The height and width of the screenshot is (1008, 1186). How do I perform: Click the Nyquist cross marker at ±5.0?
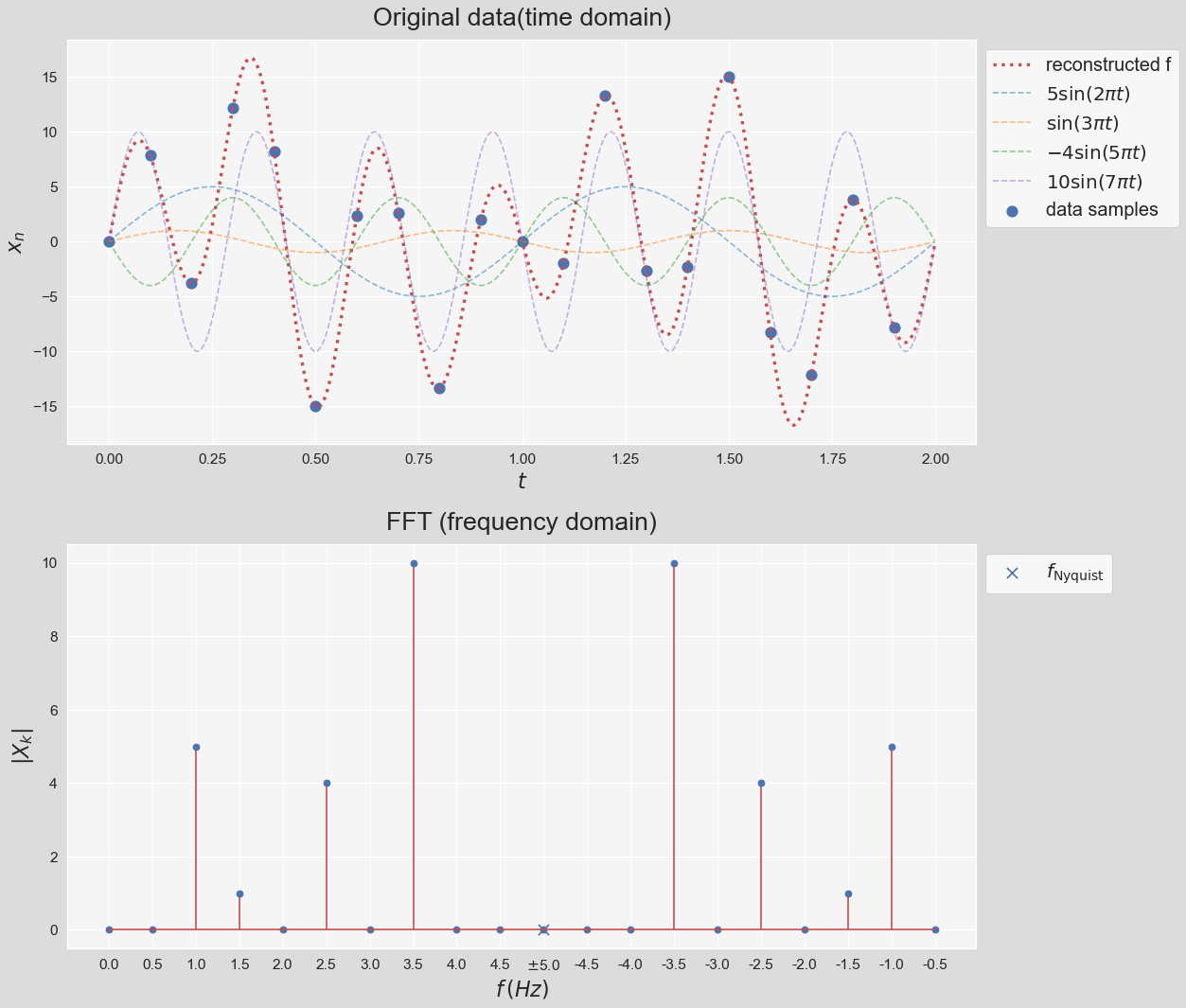(543, 929)
